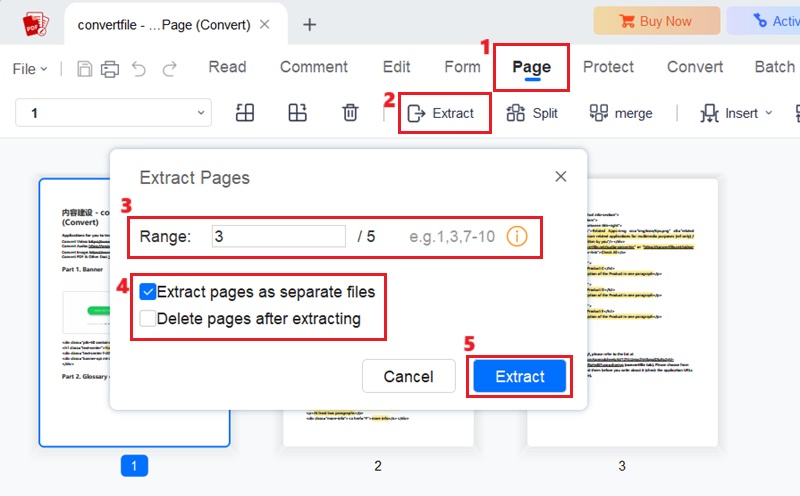This screenshot has height=496, width=800.
Task: Switch to the Comment tab
Action: click(x=314, y=67)
